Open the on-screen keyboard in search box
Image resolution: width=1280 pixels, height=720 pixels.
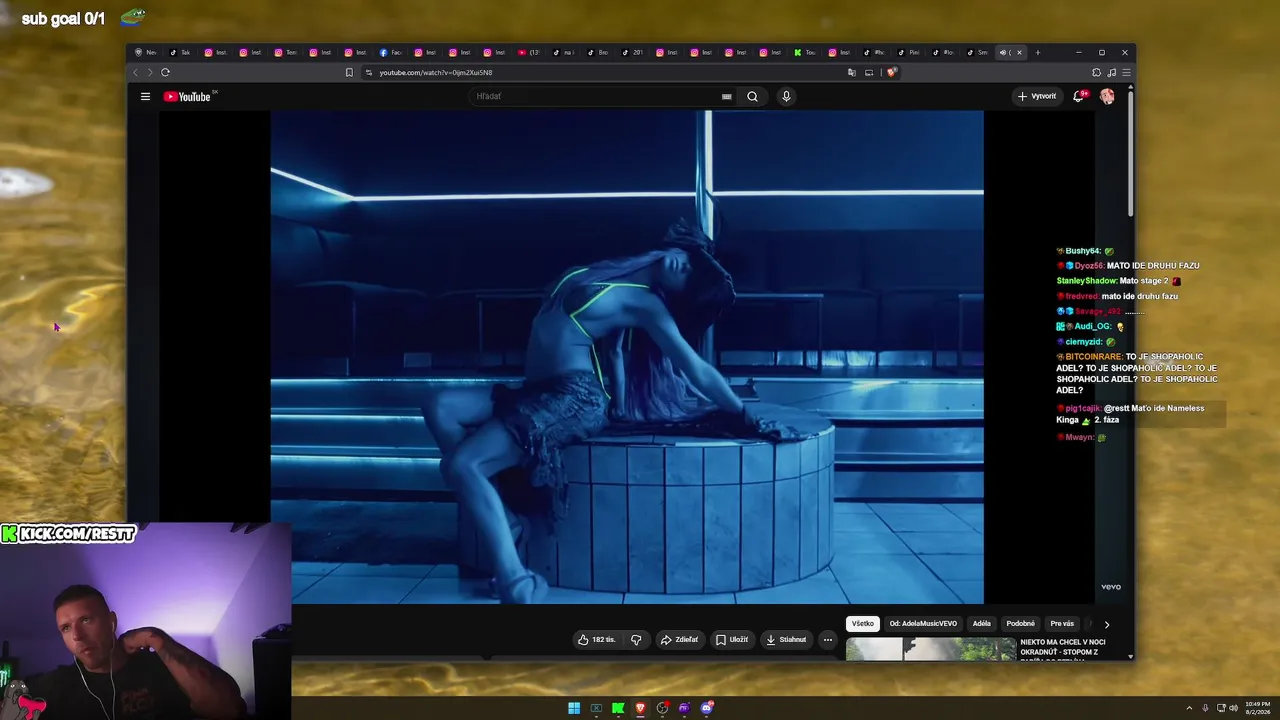[727, 97]
